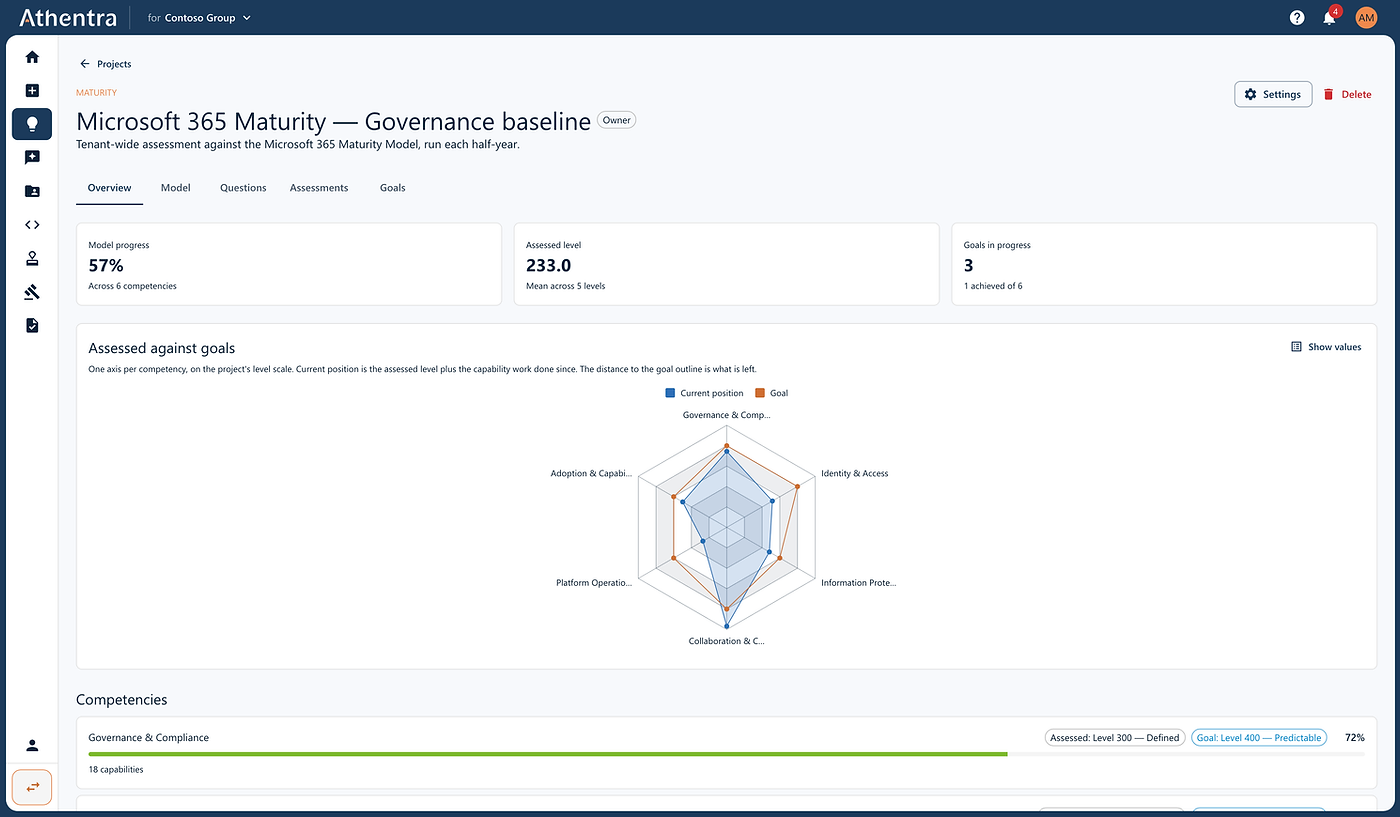This screenshot has width=1400, height=817.
Task: Click the 'Competencies' section heading
Action: coord(122,700)
